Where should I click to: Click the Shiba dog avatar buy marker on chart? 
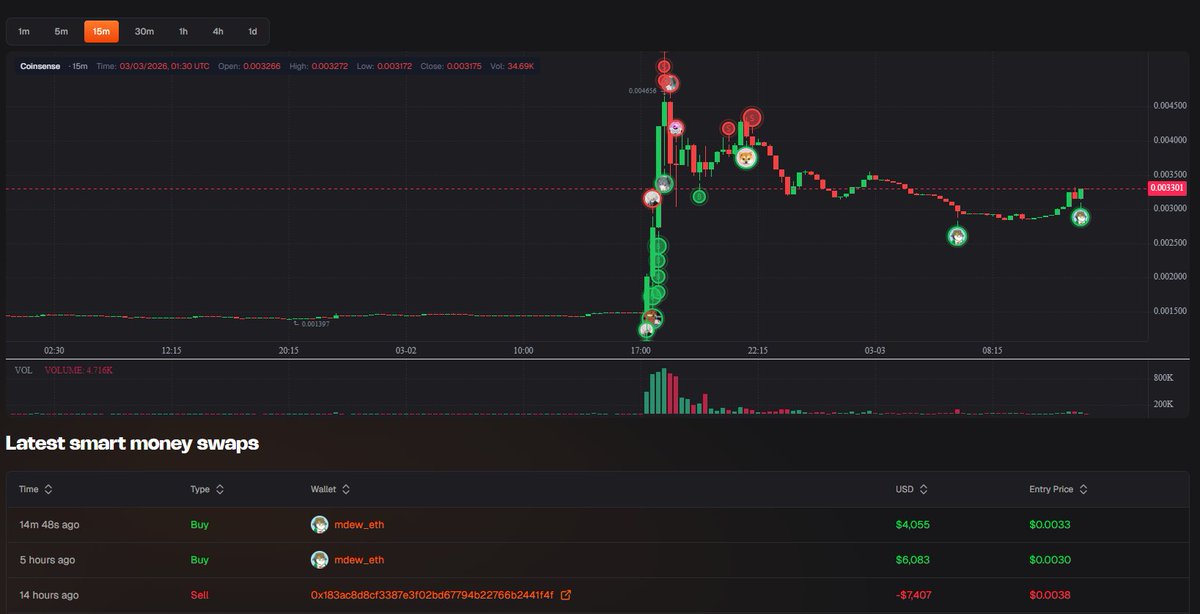coord(746,157)
